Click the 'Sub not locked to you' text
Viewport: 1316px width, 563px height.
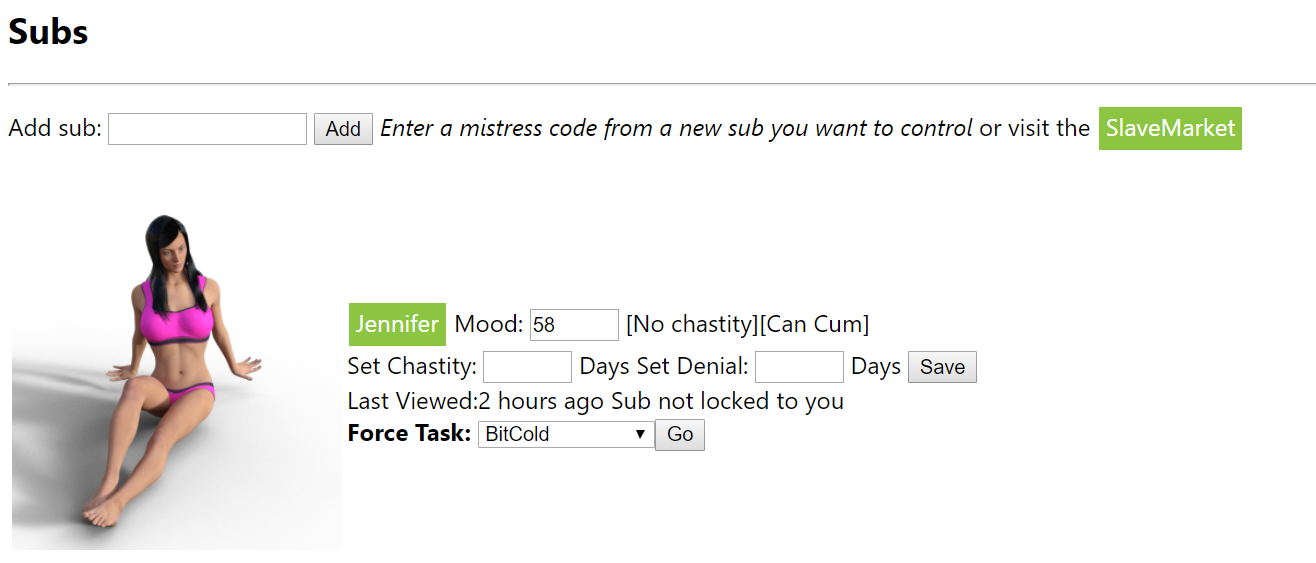(727, 401)
